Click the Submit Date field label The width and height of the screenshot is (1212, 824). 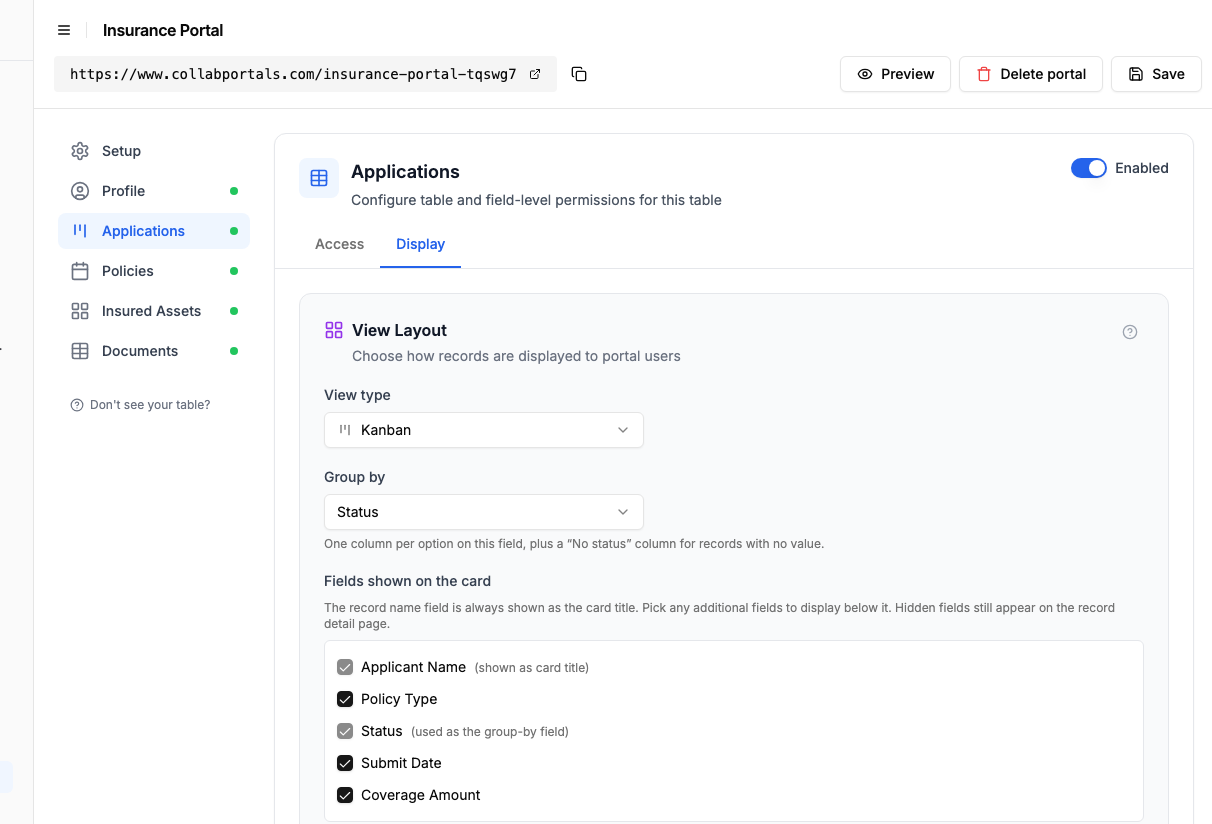(401, 763)
